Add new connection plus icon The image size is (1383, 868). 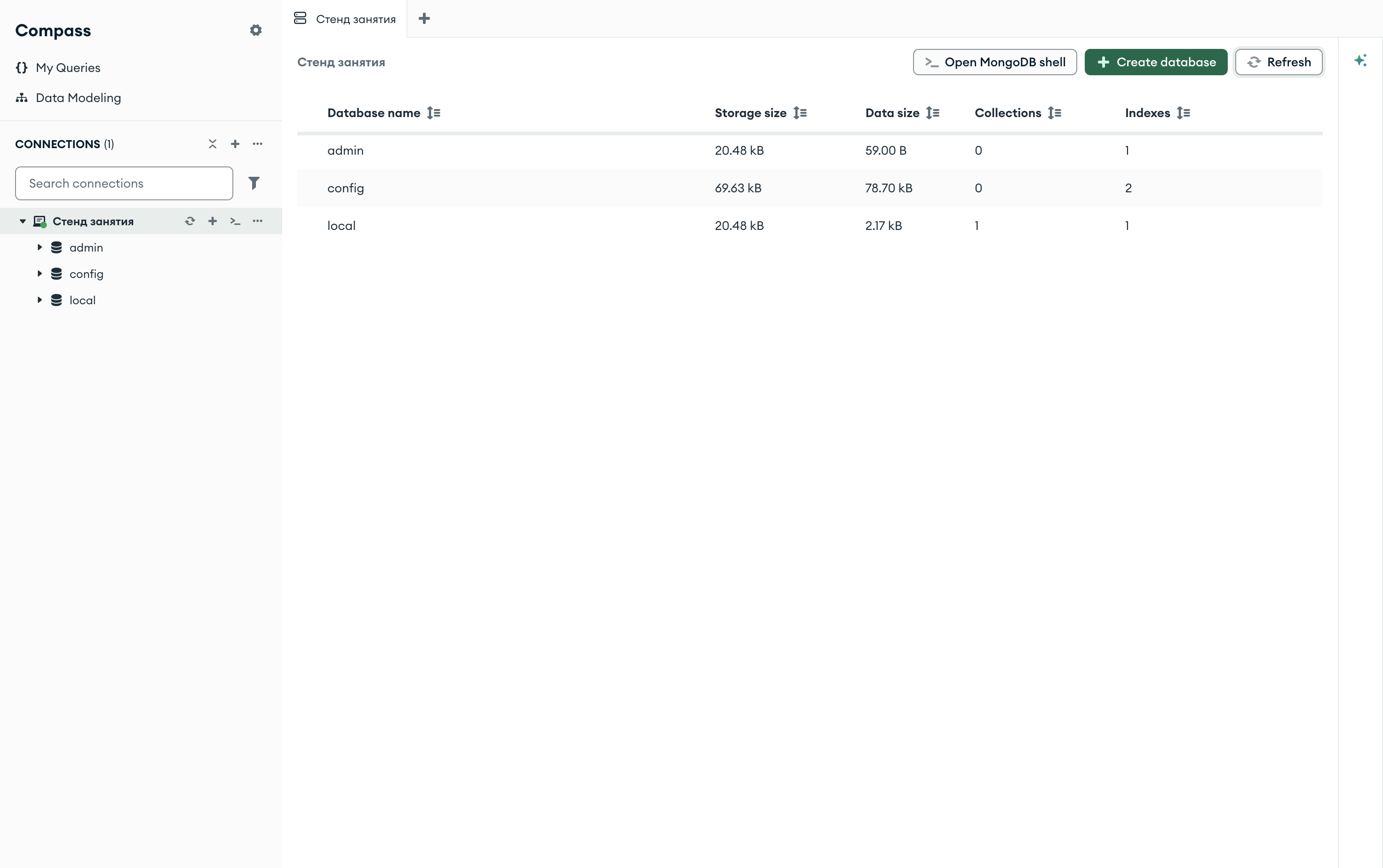click(235, 143)
